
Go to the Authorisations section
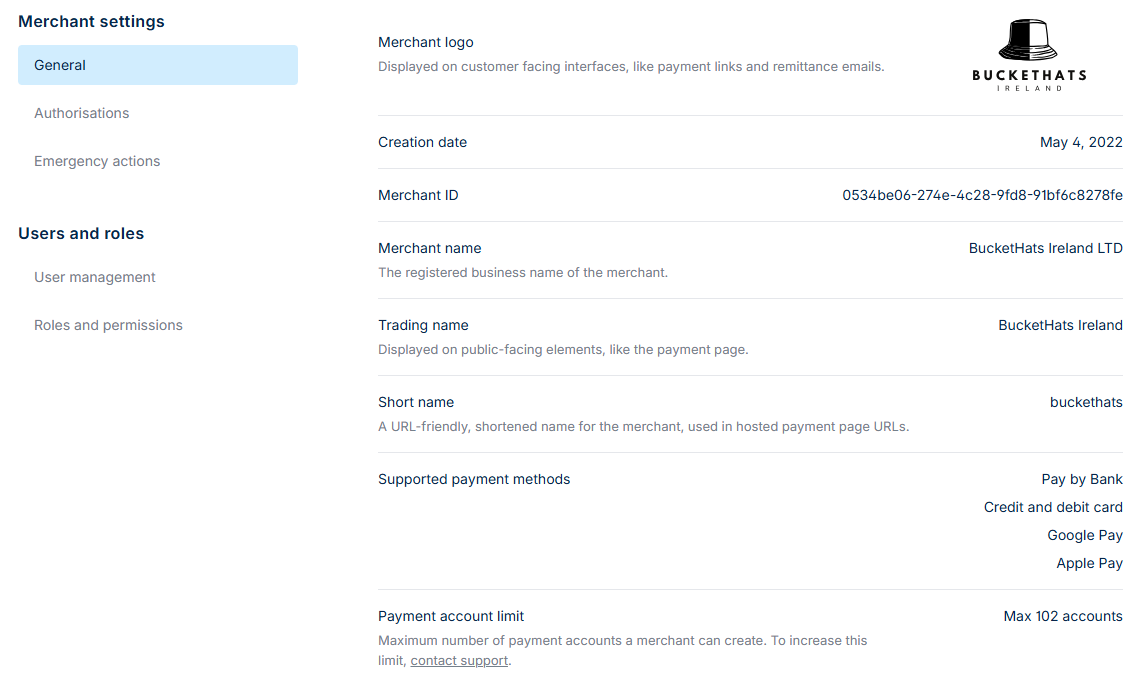point(82,113)
